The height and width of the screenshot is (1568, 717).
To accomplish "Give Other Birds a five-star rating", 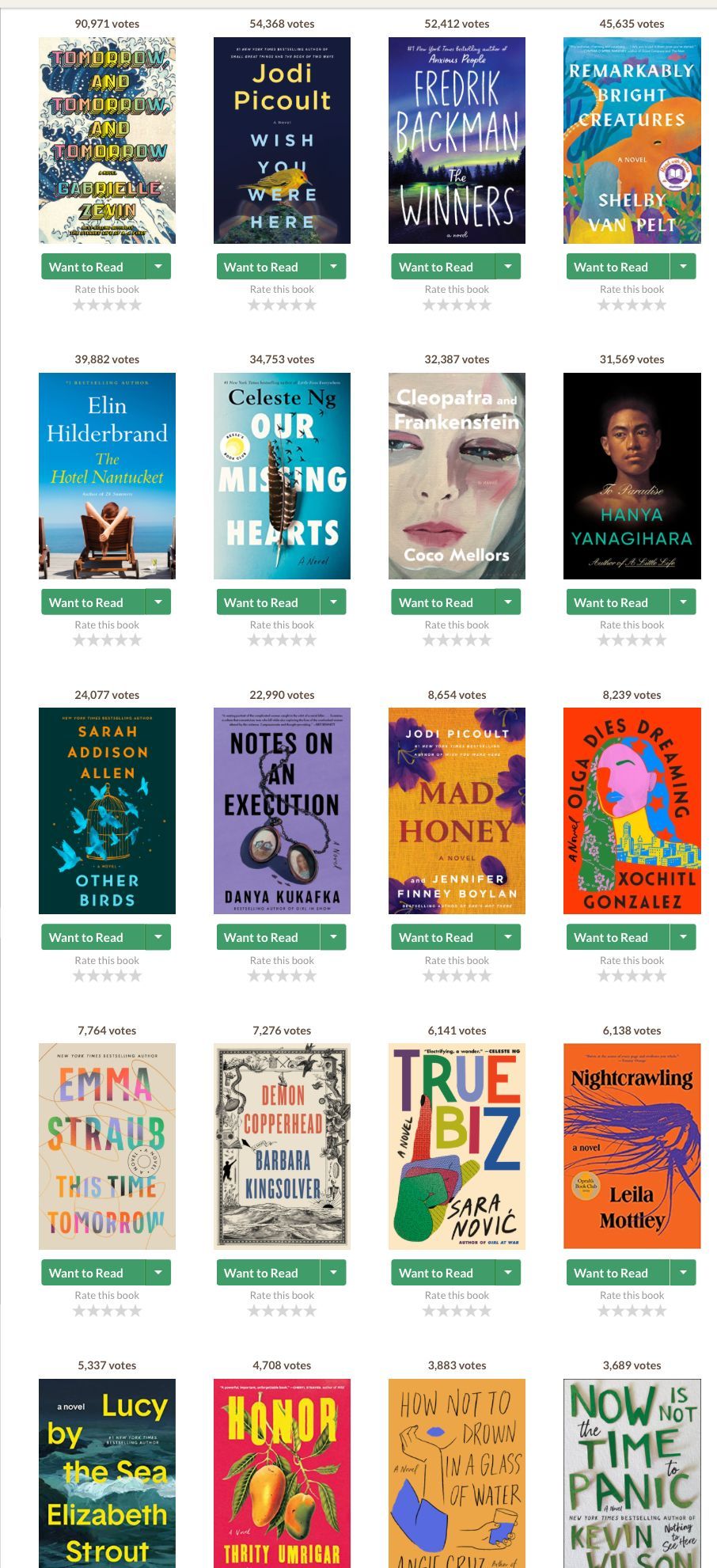I will (135, 976).
